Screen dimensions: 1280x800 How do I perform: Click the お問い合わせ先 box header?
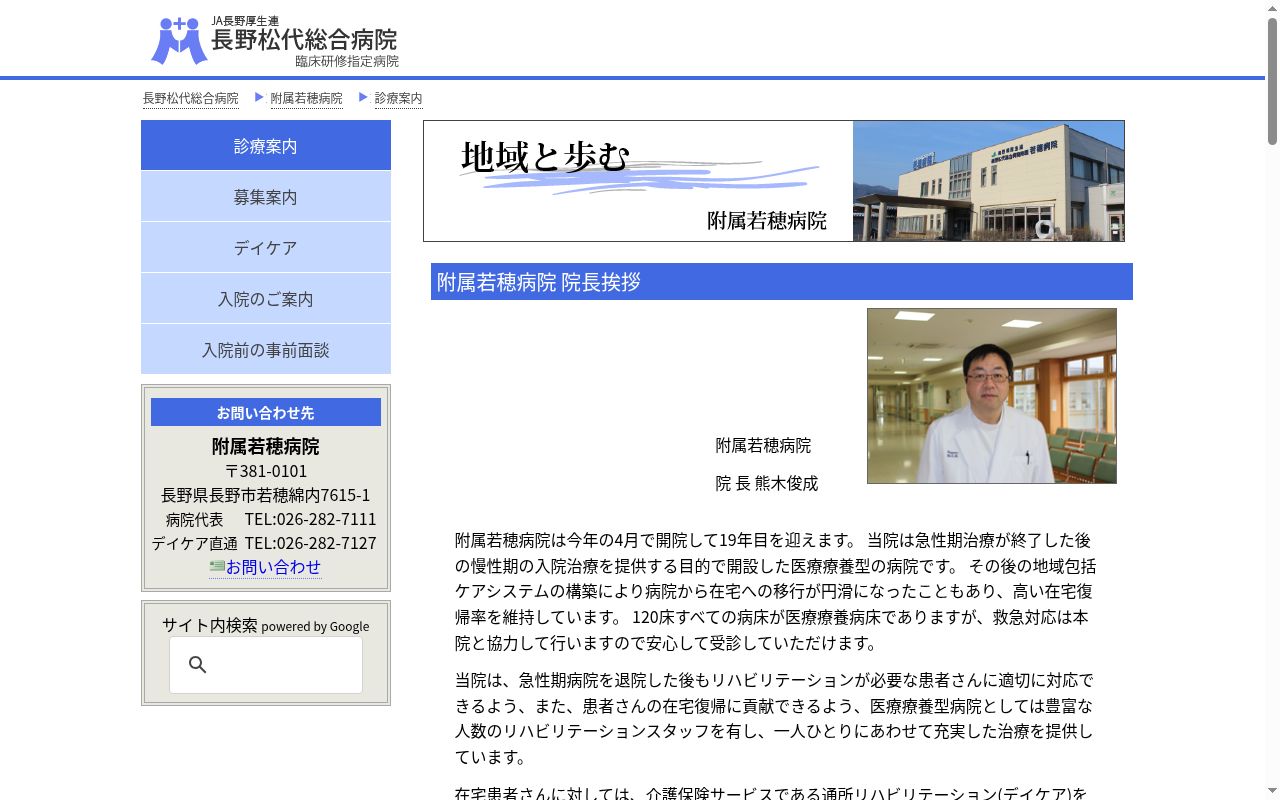pos(266,412)
